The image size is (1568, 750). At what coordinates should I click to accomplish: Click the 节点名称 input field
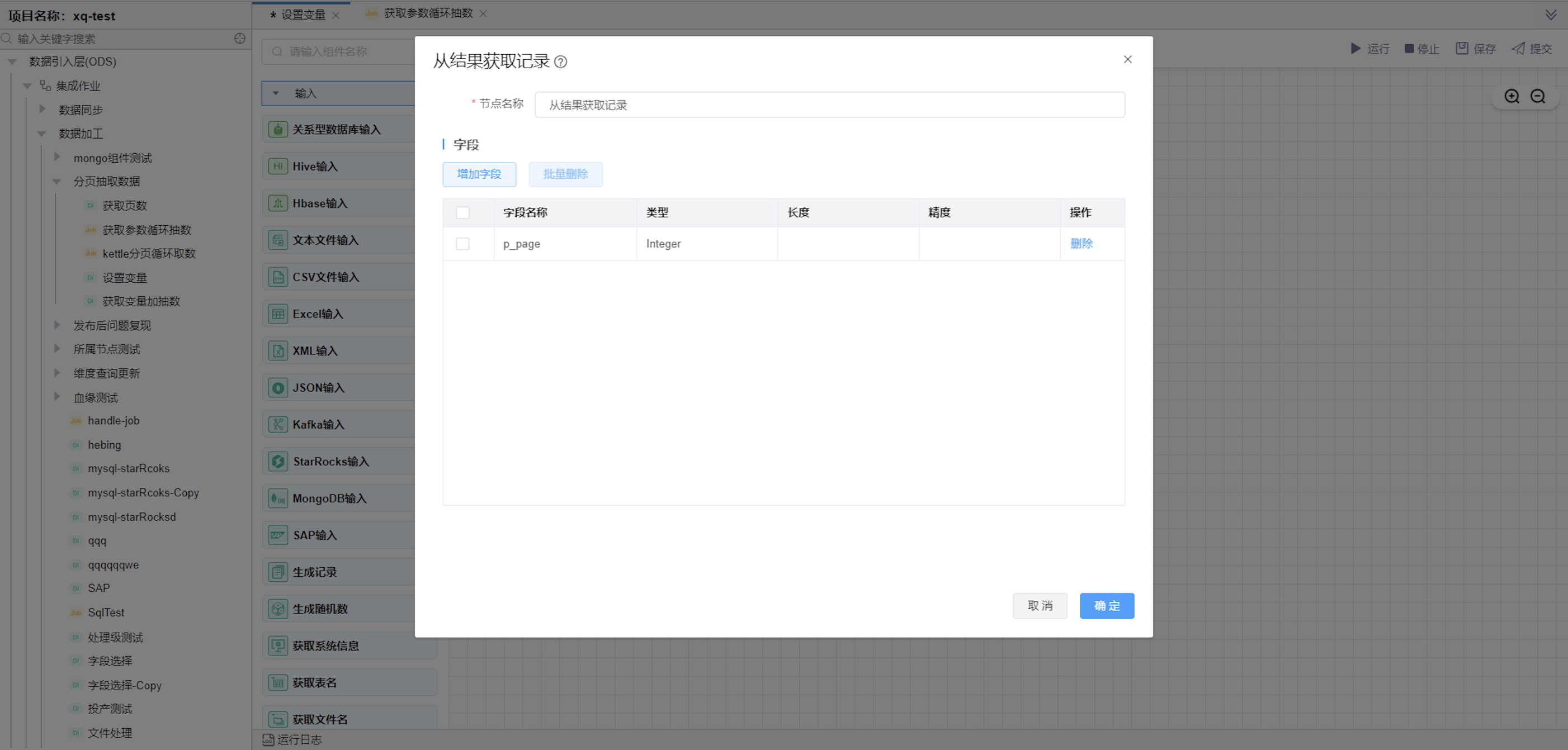pos(829,105)
